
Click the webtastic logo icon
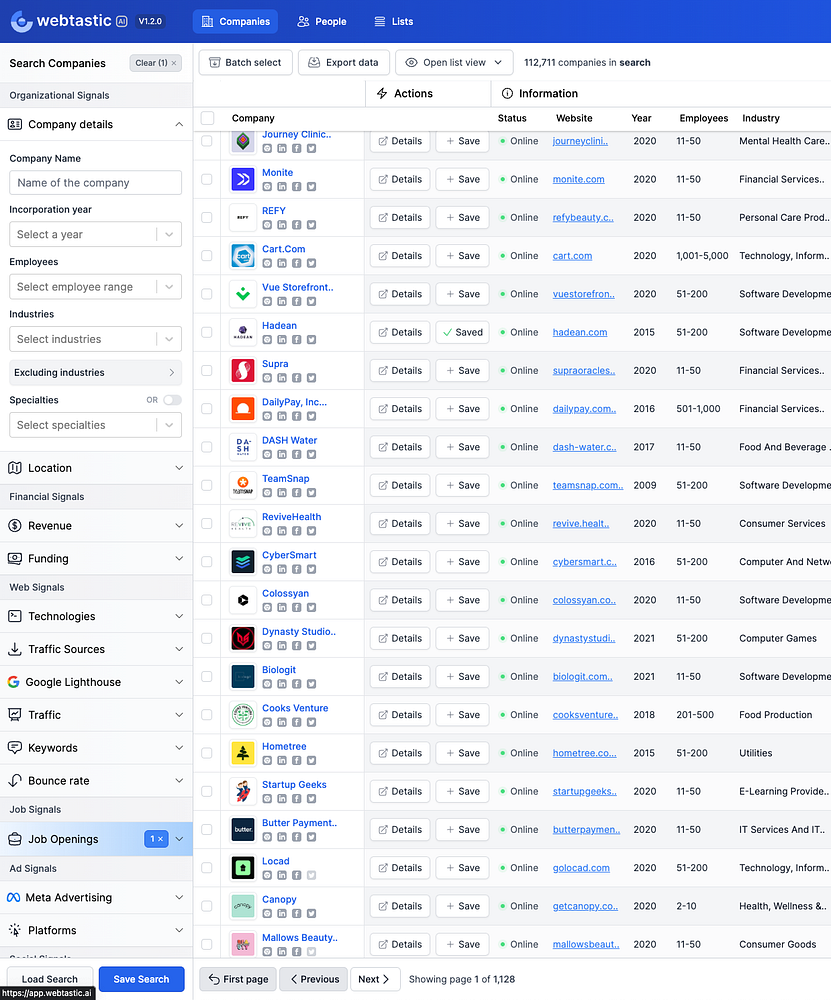[22, 21]
